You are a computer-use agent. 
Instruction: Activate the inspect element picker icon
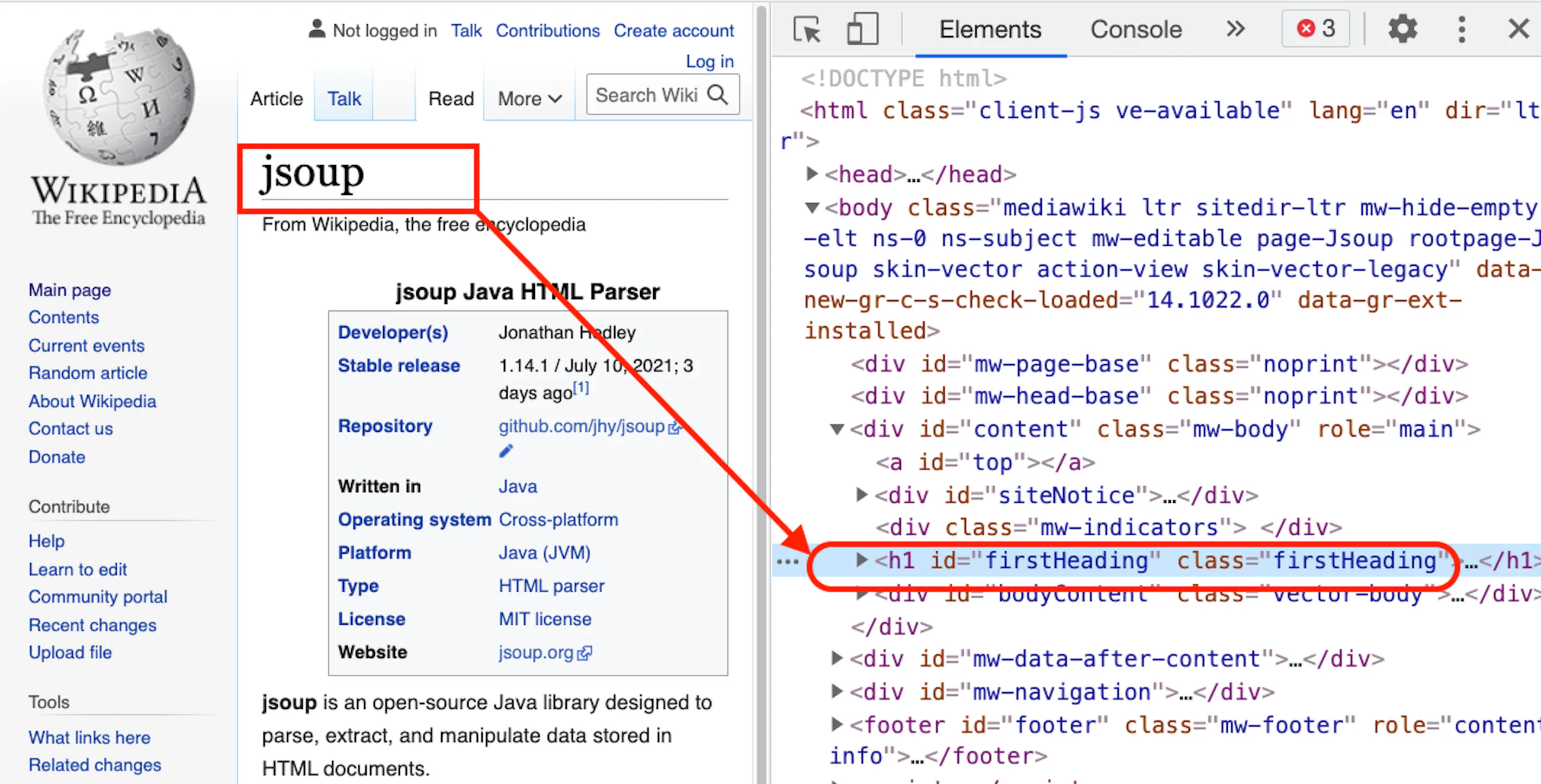807,29
